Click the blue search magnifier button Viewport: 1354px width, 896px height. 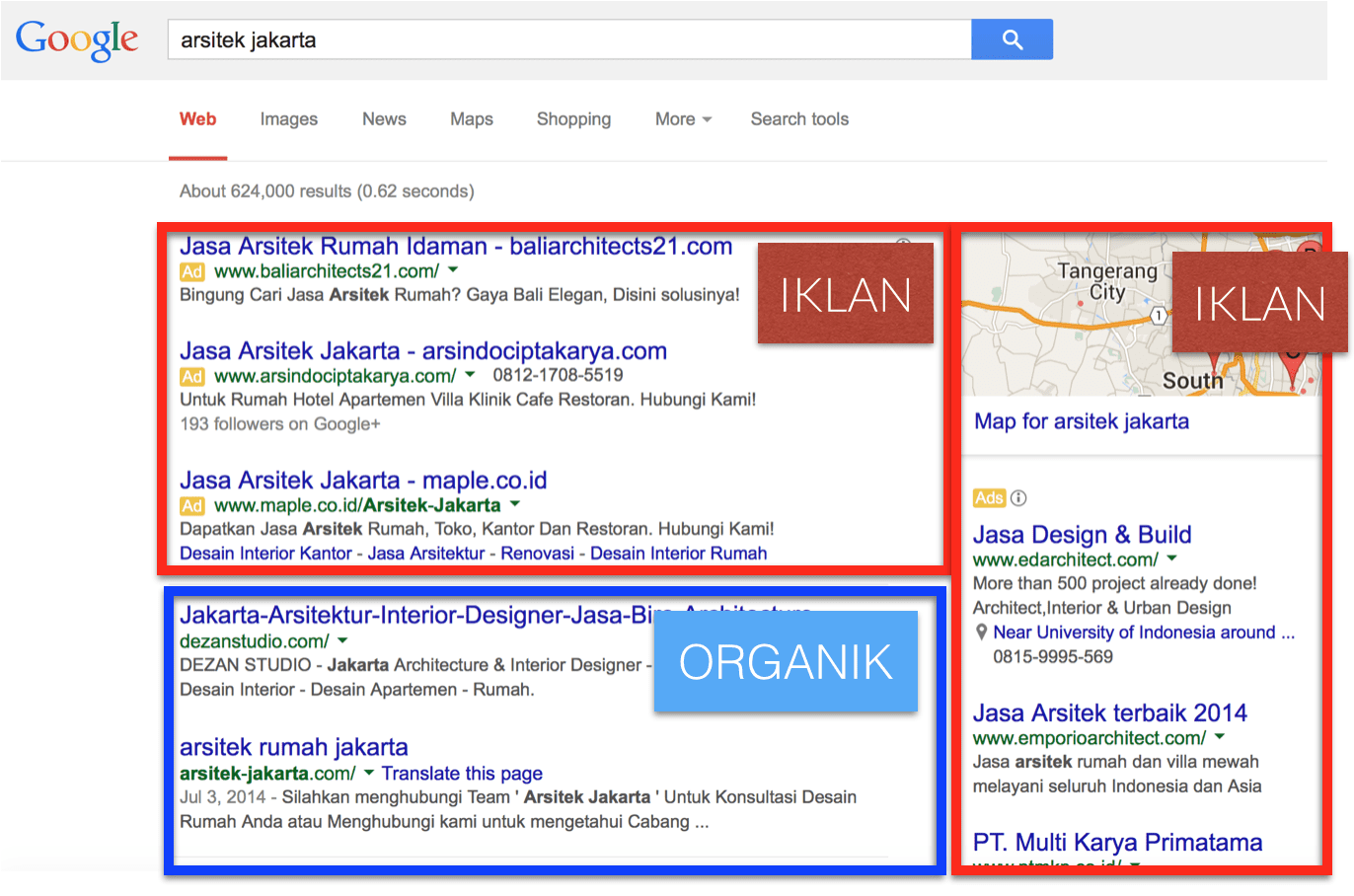click(1012, 39)
